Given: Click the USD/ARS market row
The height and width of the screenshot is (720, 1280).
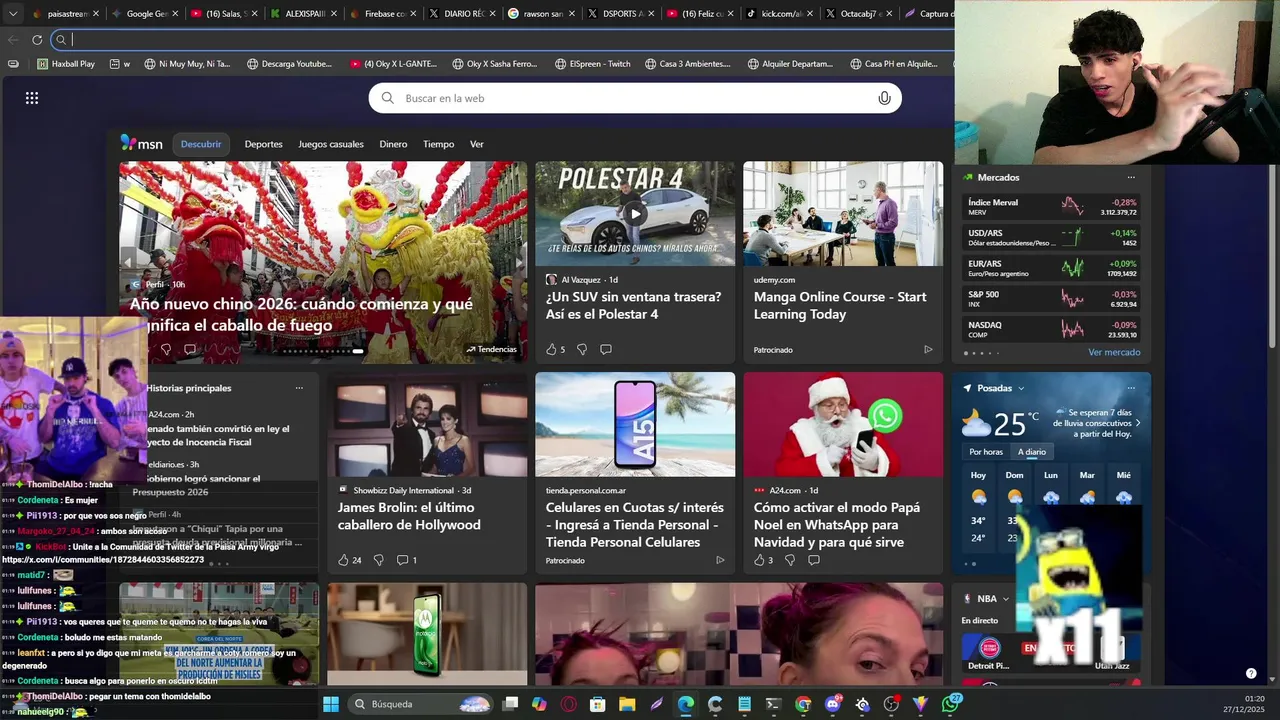Looking at the screenshot, I should [x=1051, y=238].
